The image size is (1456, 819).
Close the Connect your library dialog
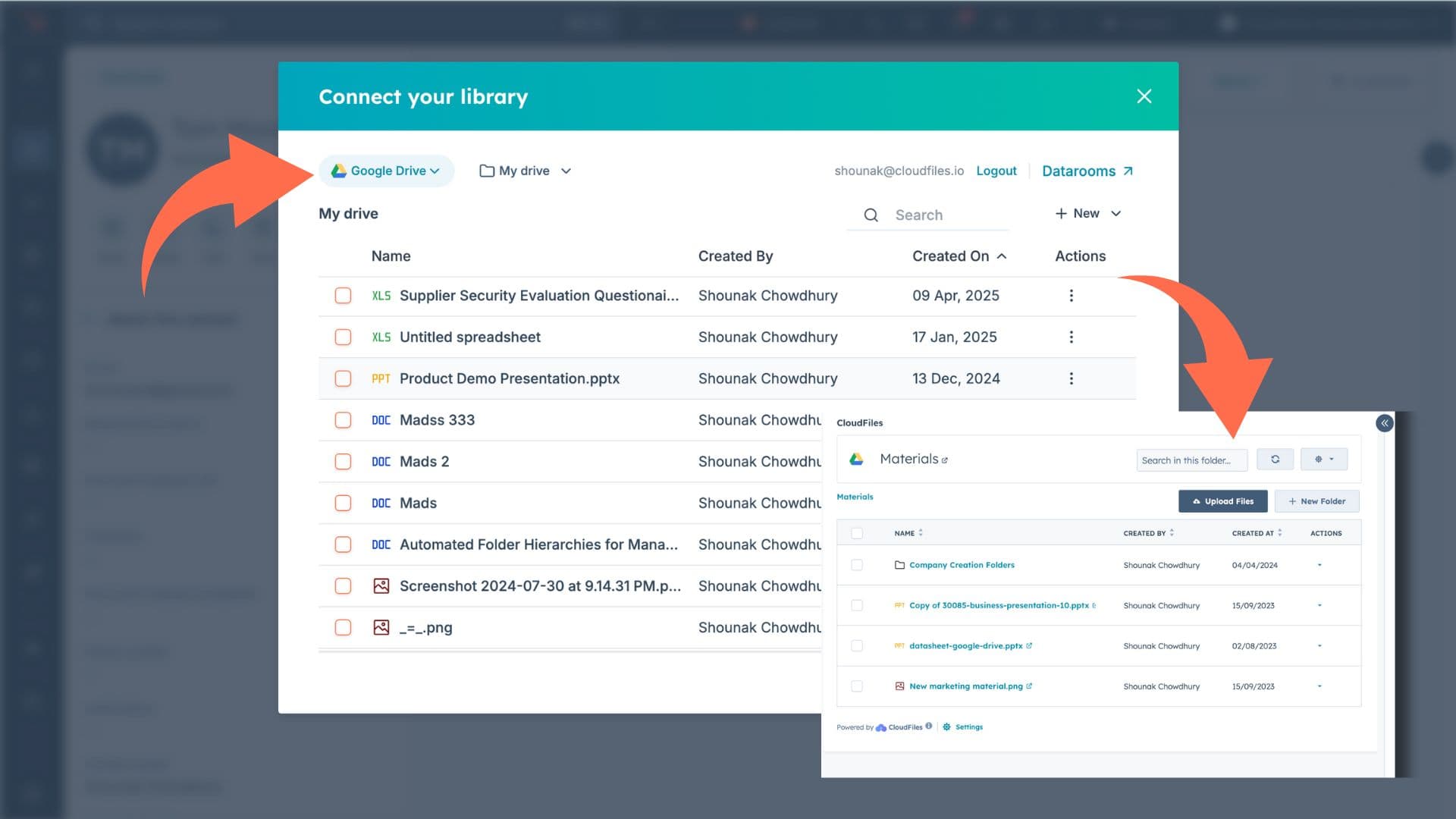click(1144, 96)
